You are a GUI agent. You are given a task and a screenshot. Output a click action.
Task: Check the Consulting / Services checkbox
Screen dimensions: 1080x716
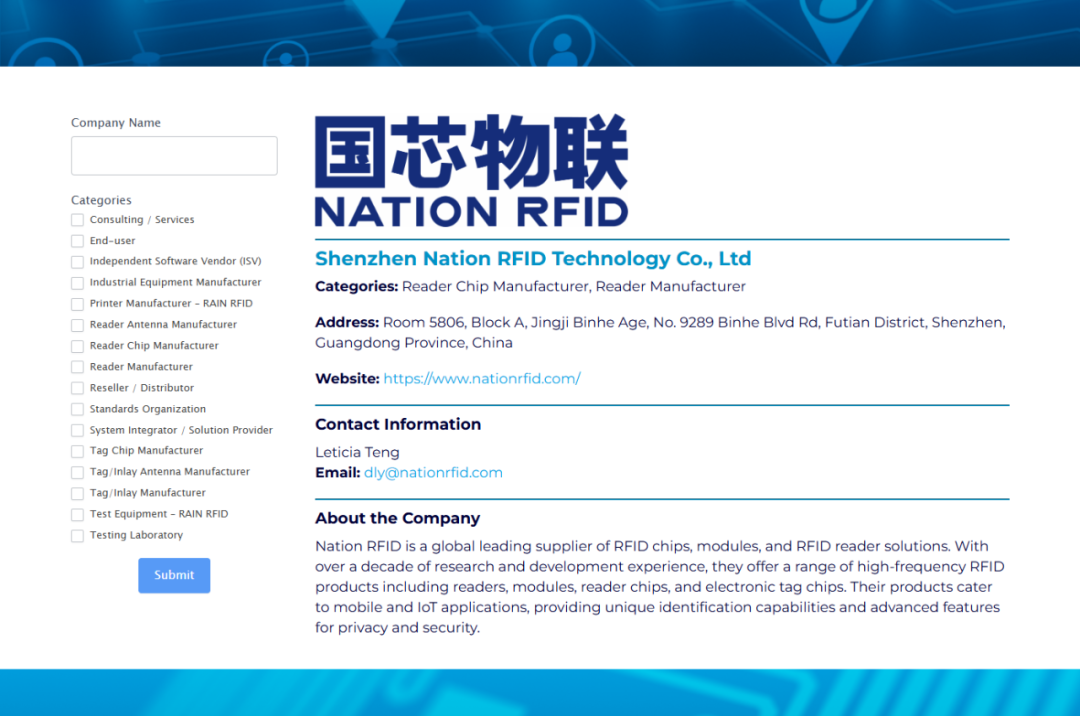pos(78,220)
